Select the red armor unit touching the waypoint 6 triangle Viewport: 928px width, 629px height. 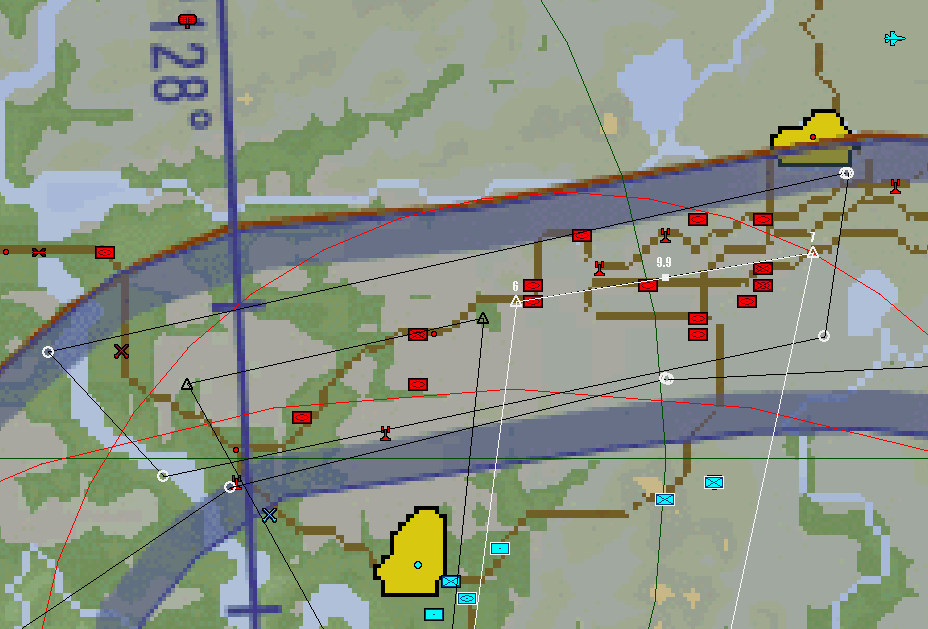(x=533, y=302)
